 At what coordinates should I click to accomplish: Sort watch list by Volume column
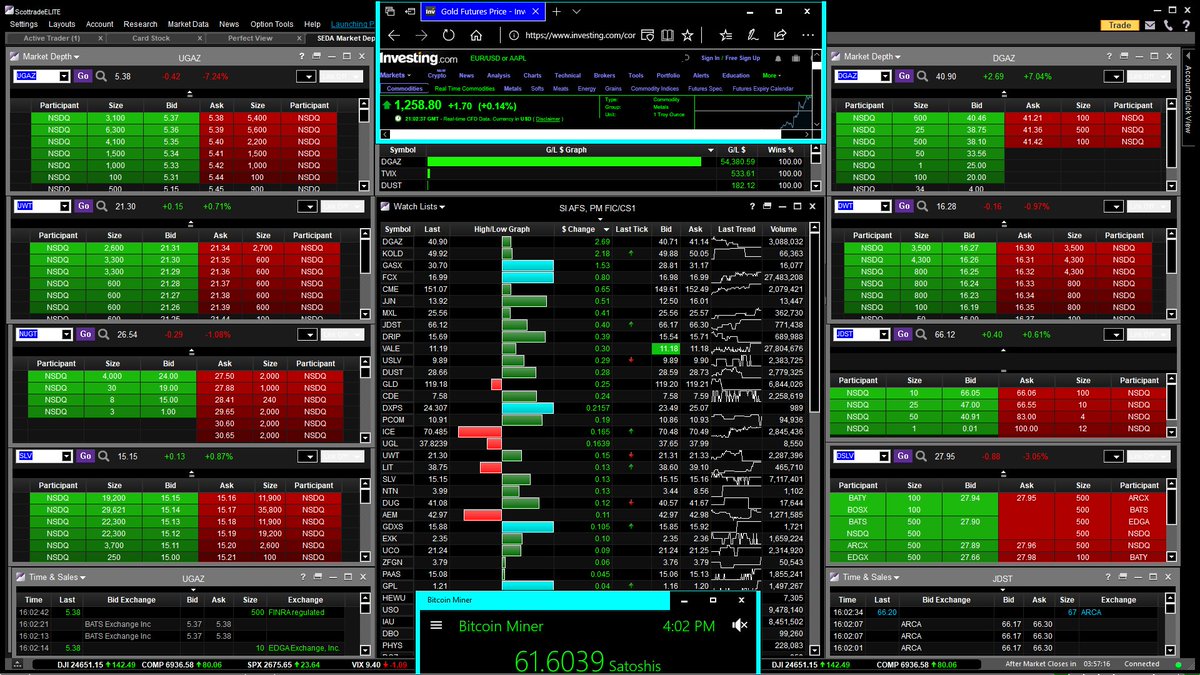pyautogui.click(x=784, y=229)
